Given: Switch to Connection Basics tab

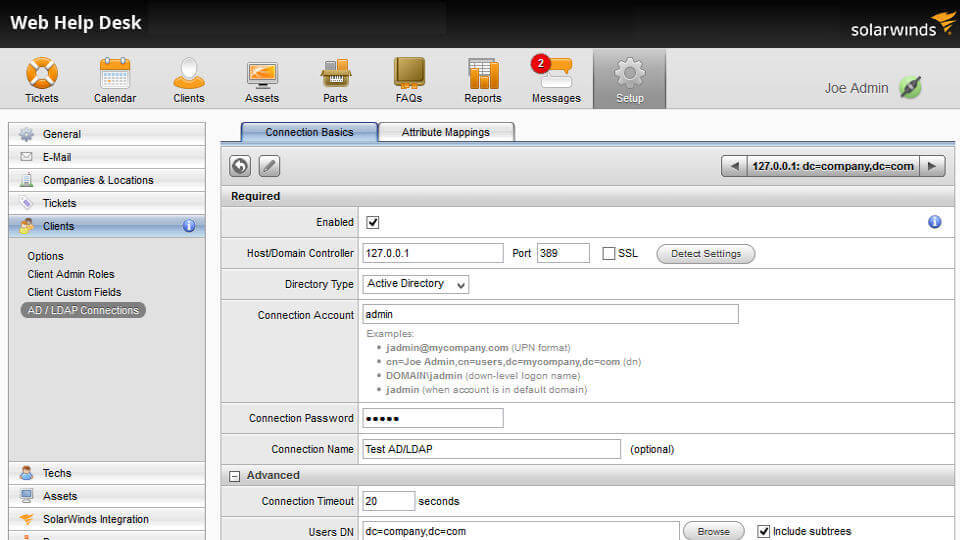Looking at the screenshot, I should (309, 132).
